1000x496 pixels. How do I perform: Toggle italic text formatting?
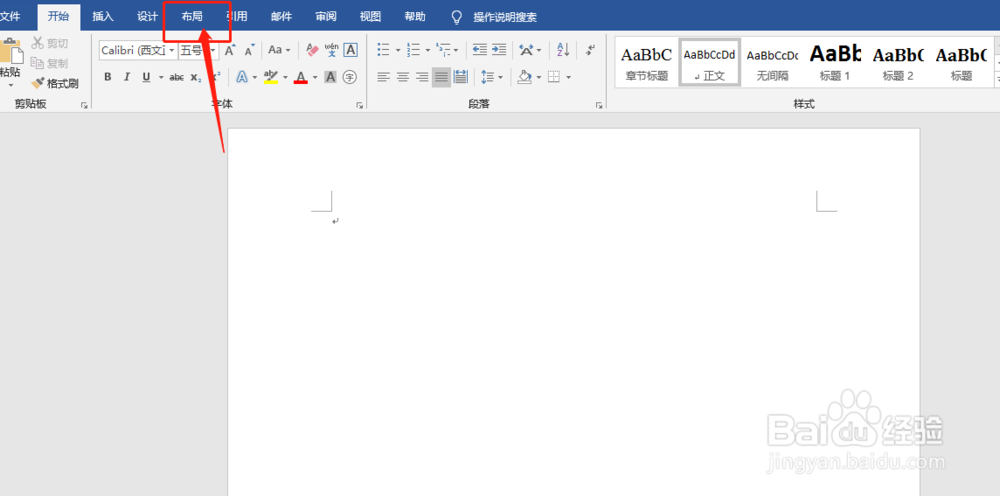point(126,77)
